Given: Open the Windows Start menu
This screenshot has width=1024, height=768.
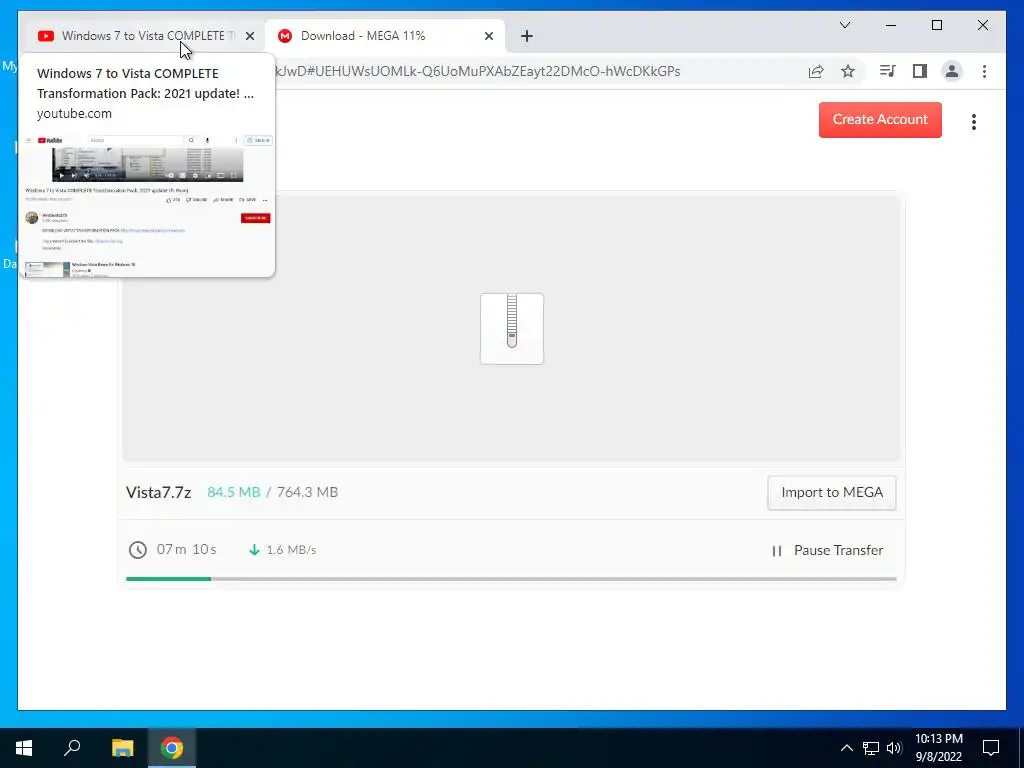Looking at the screenshot, I should pyautogui.click(x=24, y=748).
